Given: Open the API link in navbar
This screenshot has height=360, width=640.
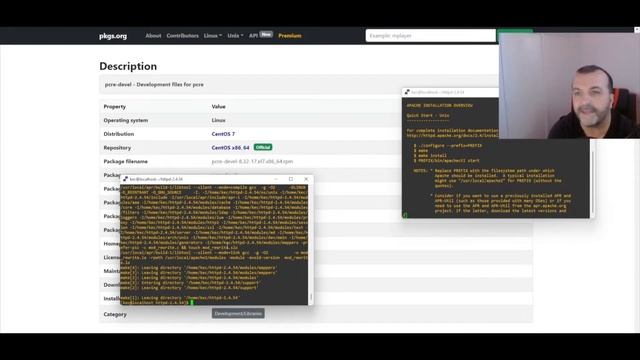Looking at the screenshot, I should point(253,36).
